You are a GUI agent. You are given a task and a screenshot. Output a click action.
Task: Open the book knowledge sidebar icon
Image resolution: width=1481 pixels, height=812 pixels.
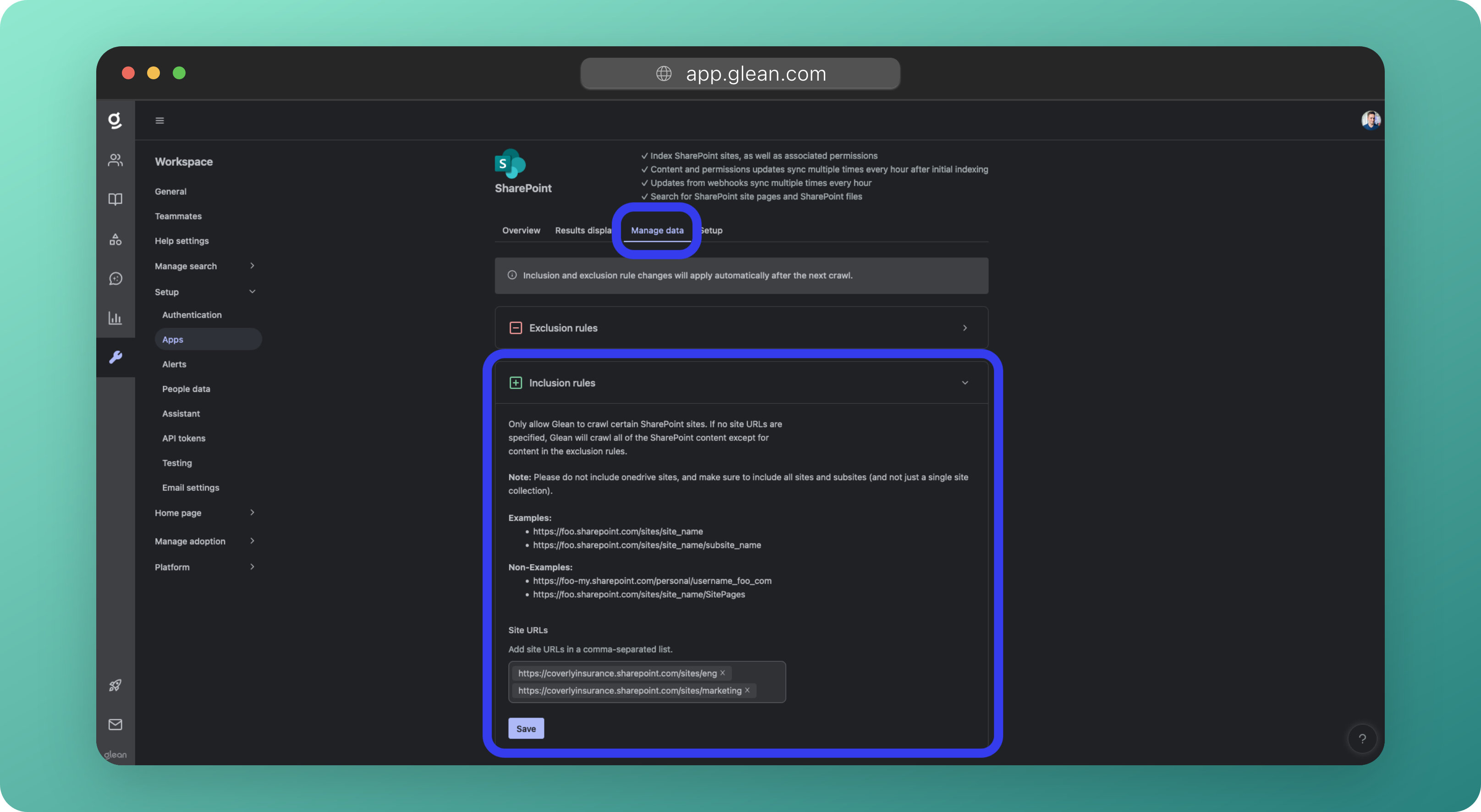pyautogui.click(x=115, y=199)
